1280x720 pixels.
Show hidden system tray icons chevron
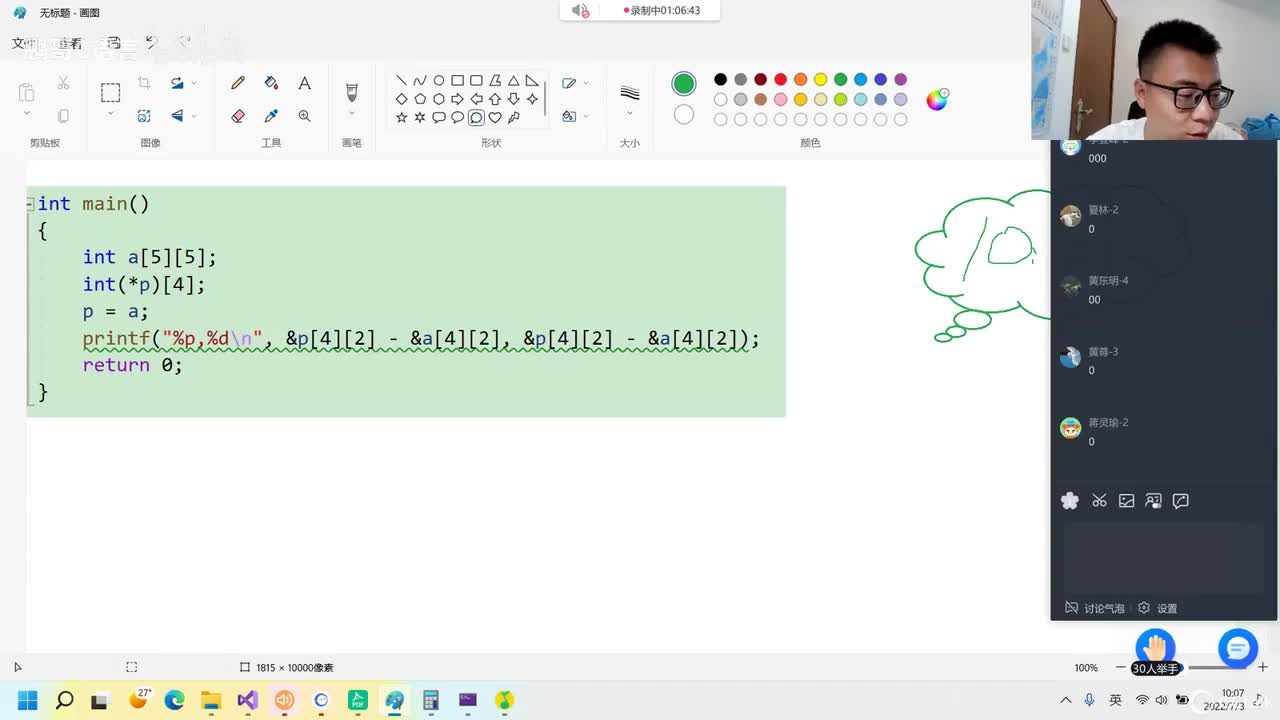click(1066, 700)
